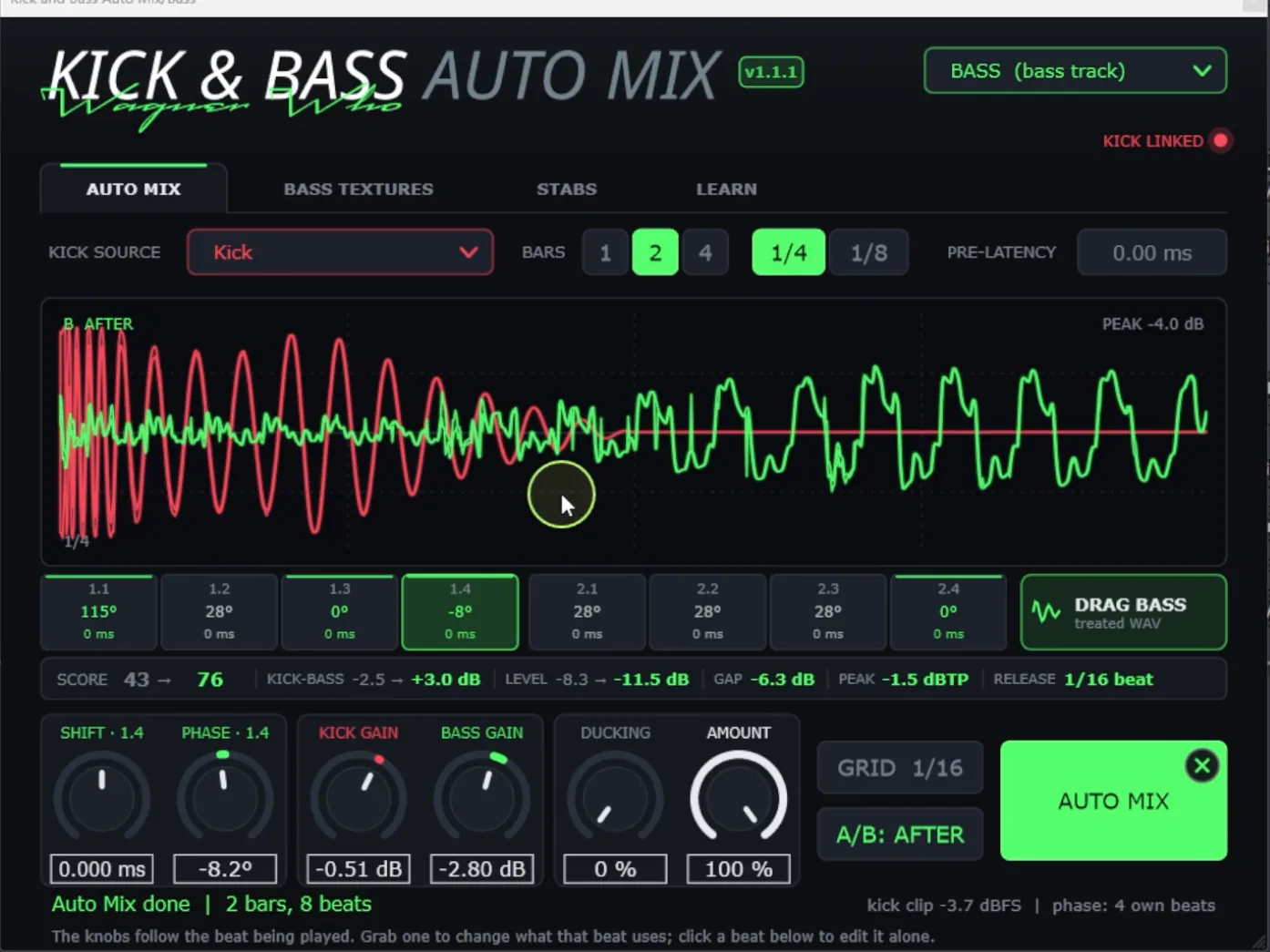Select beat 1.3 cell
This screenshot has width=1270, height=952.
pyautogui.click(x=339, y=612)
